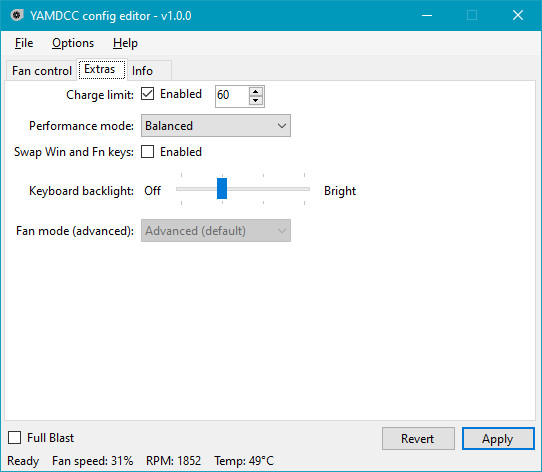The width and height of the screenshot is (542, 472).
Task: Increase charge limit with the up arrow
Action: pos(255,92)
